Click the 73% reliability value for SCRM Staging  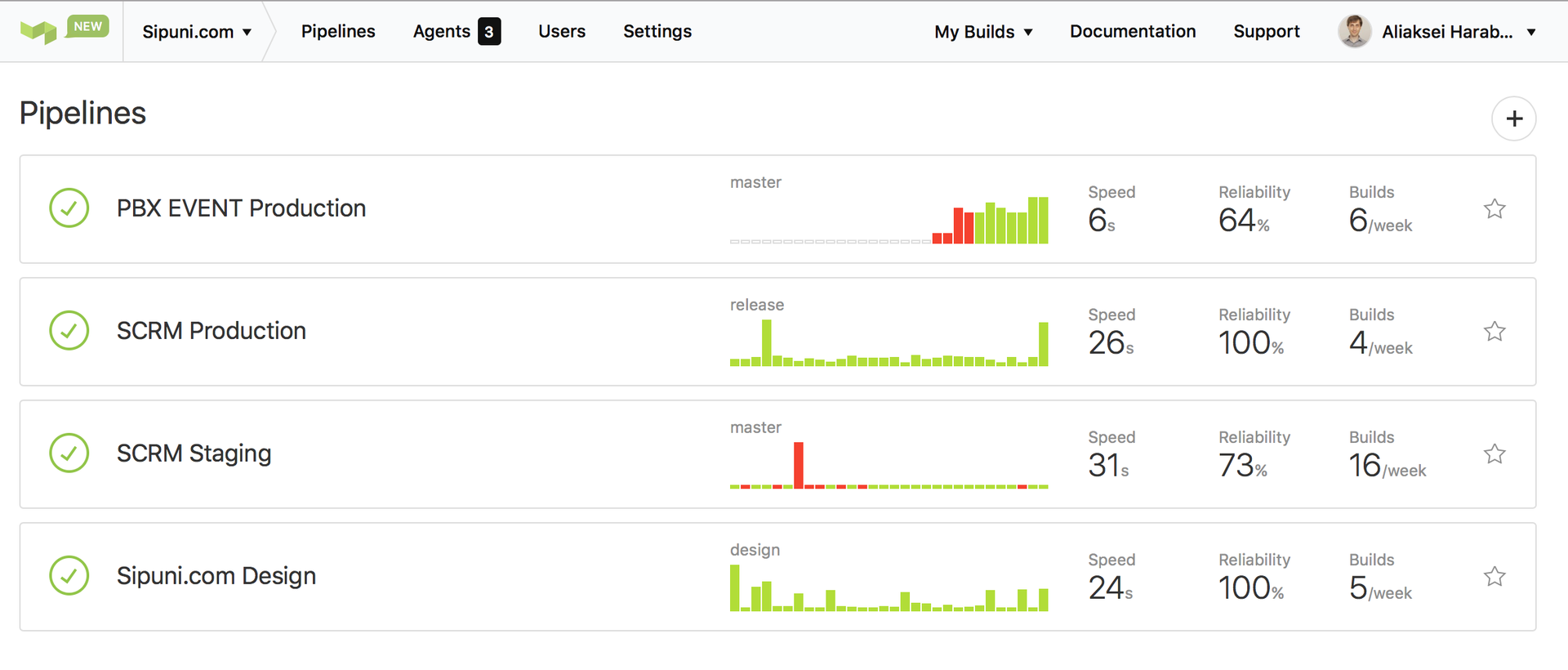[x=1243, y=466]
